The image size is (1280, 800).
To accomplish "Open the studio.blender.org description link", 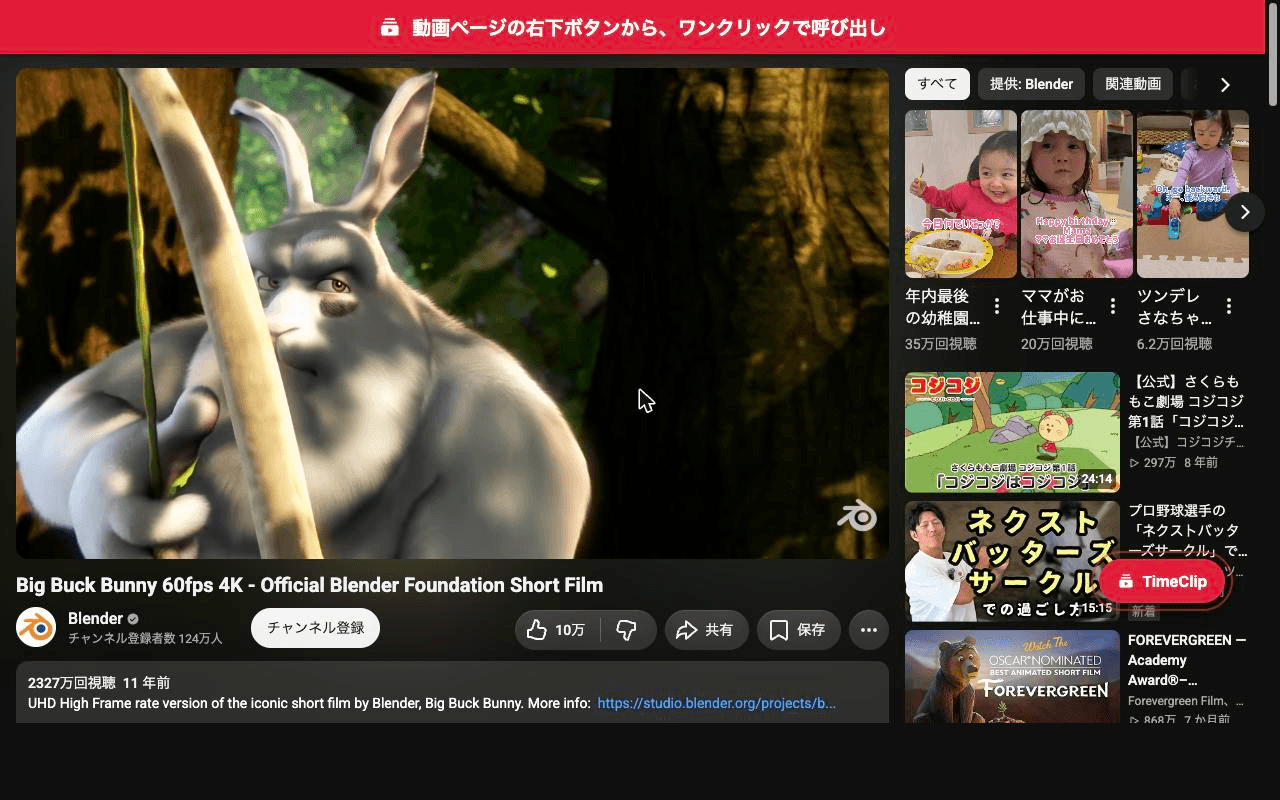I will point(716,703).
